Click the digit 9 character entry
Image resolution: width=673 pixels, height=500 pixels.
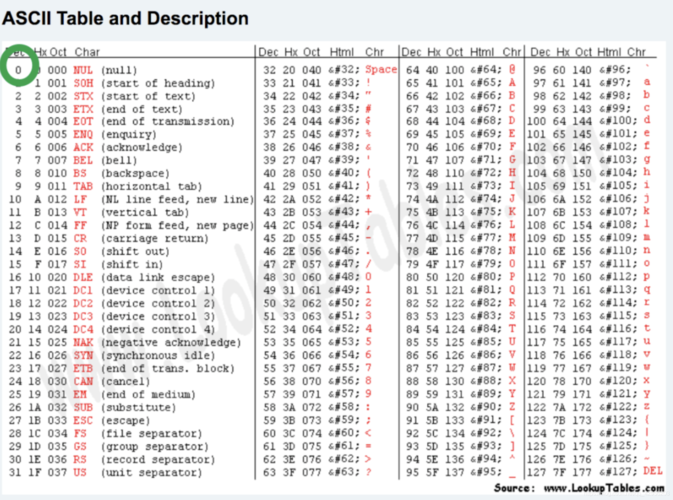(368, 394)
